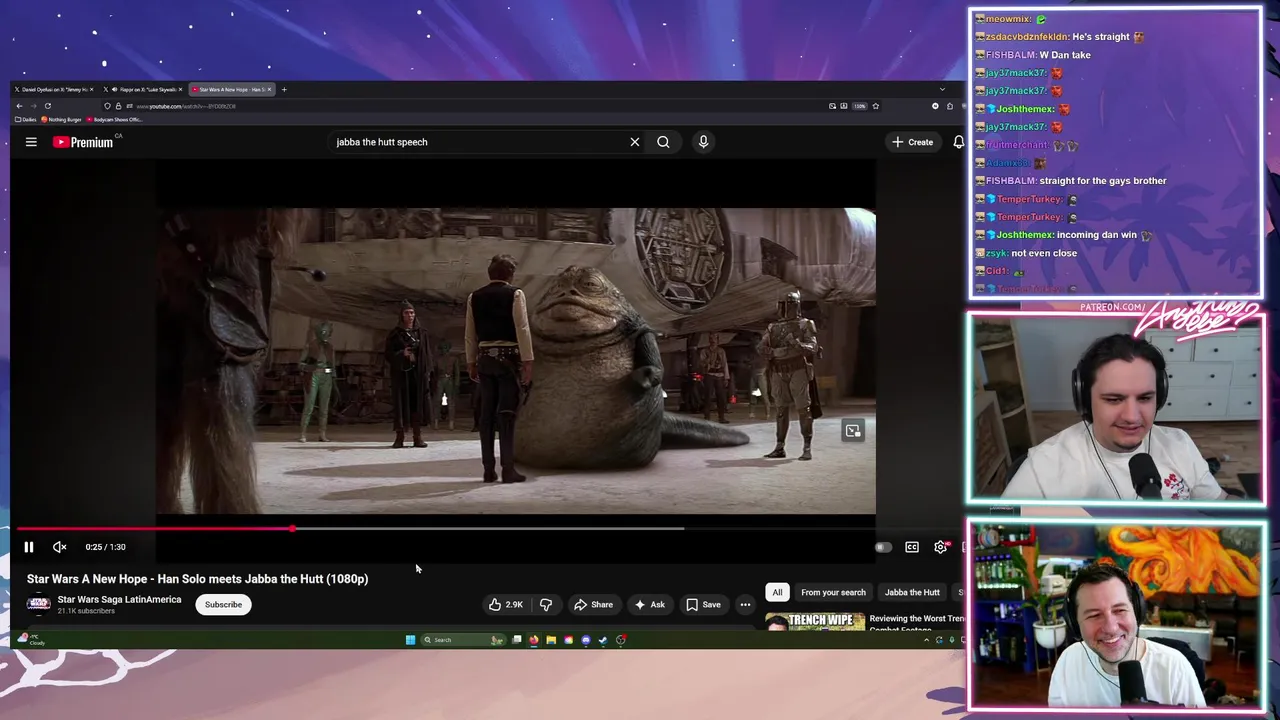Open the Ask AI button
Viewport: 1280px width, 720px height.
649,604
